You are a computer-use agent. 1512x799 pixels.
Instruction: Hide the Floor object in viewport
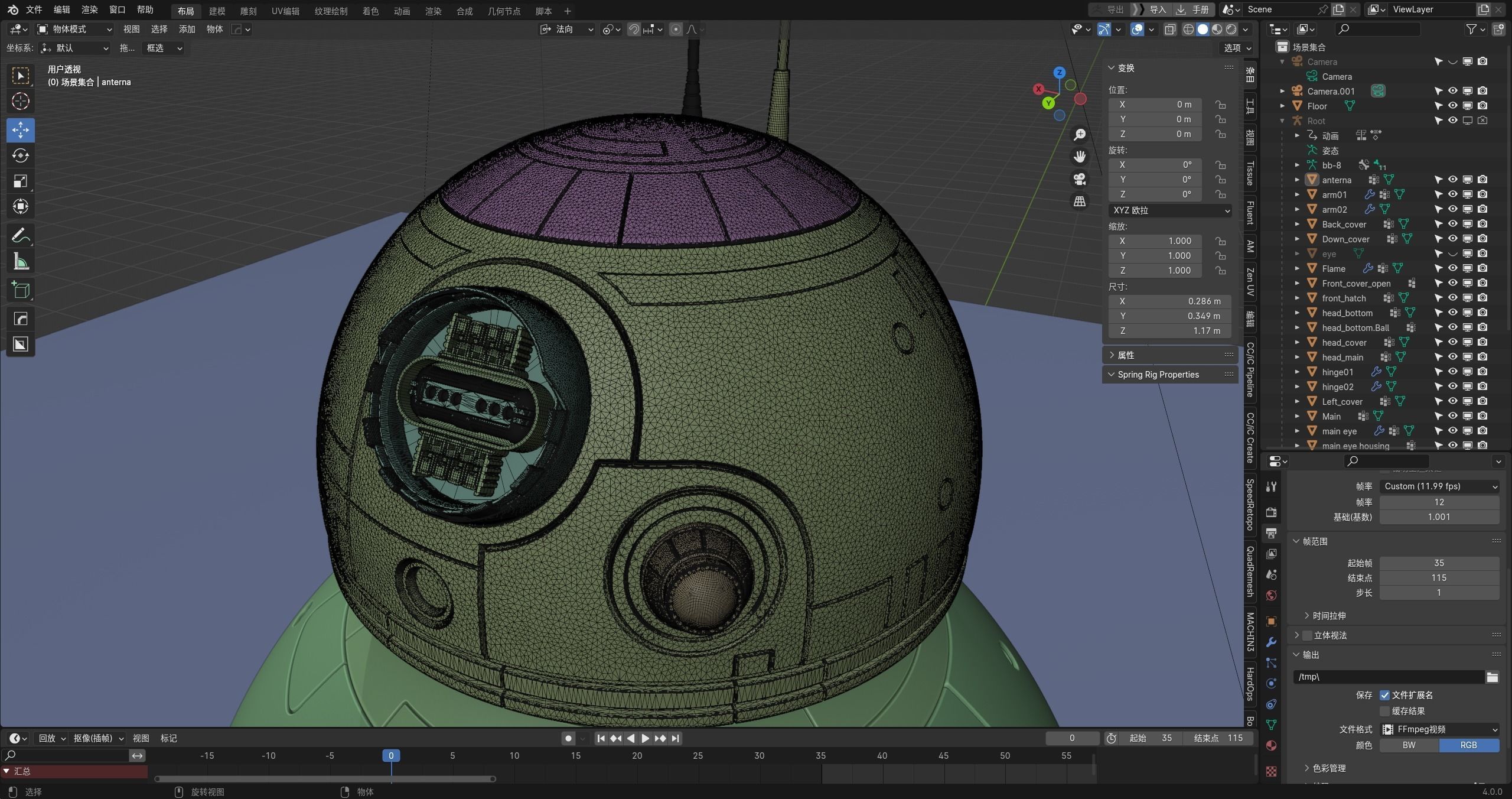click(1452, 106)
